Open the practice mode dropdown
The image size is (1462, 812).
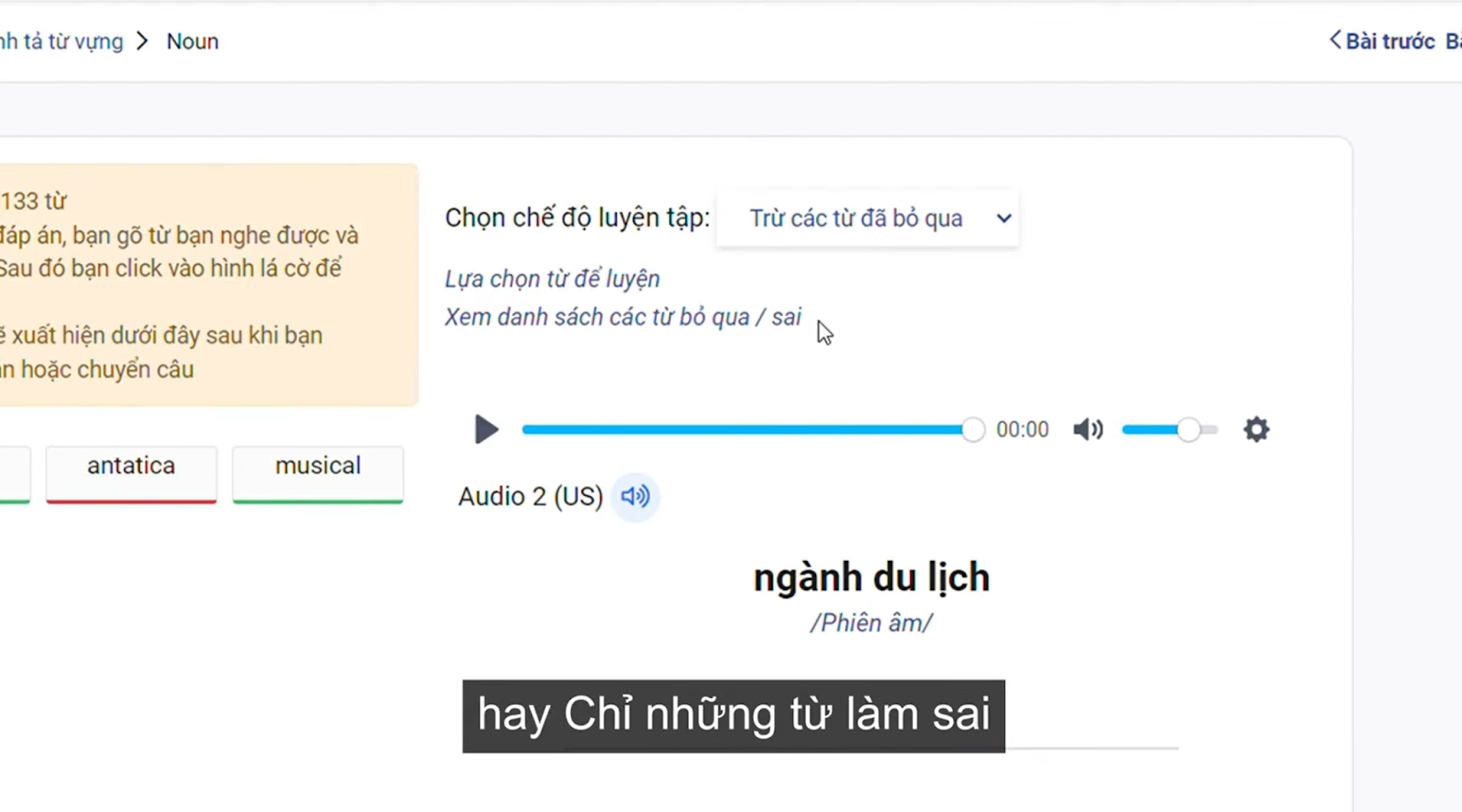click(x=868, y=218)
